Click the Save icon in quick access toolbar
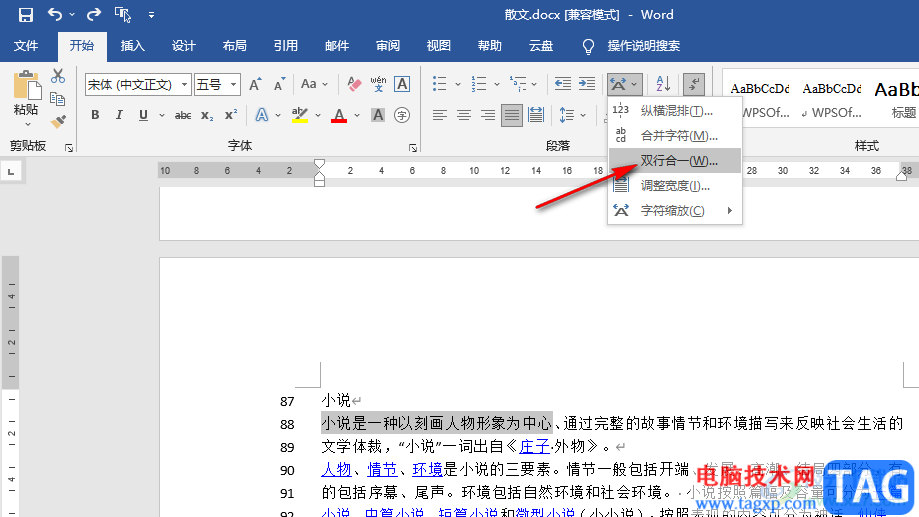Viewport: 919px width, 517px height. pyautogui.click(x=26, y=15)
